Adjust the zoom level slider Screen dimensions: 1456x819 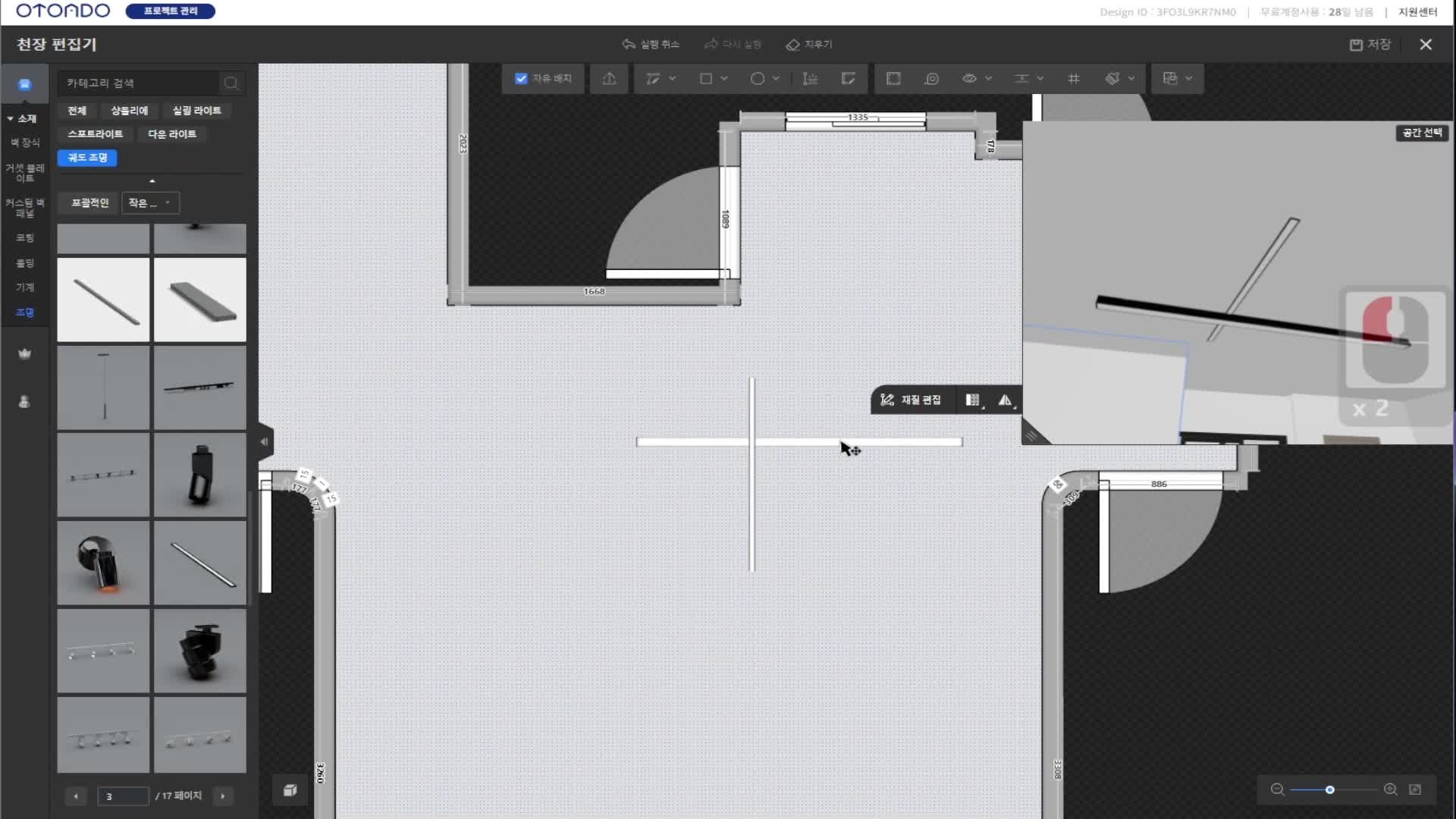tap(1329, 789)
